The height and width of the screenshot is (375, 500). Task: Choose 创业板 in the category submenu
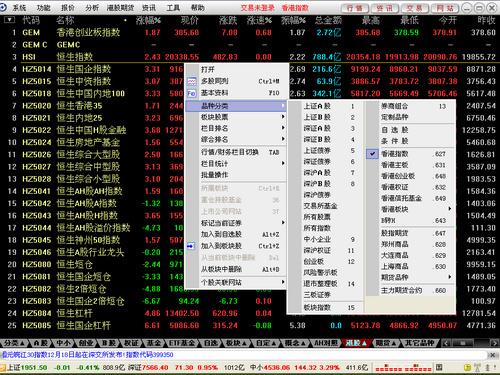[x=325, y=261]
